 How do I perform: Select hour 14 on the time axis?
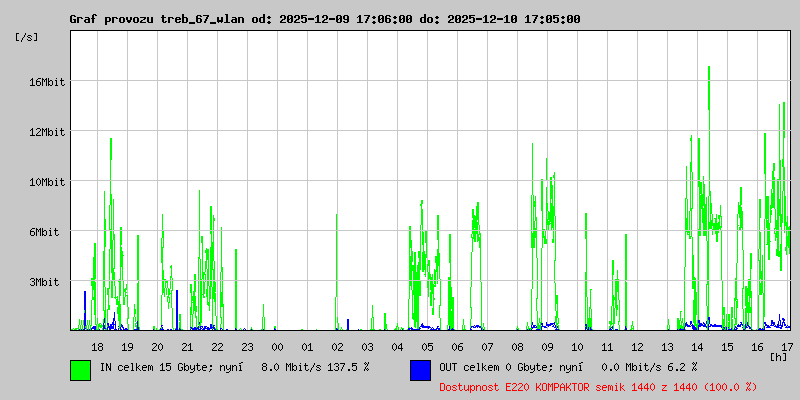(x=697, y=346)
